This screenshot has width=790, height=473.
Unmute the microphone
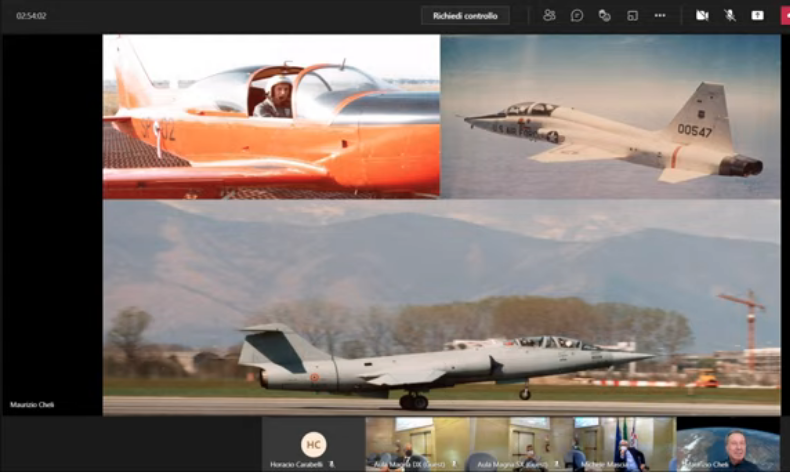click(x=730, y=16)
